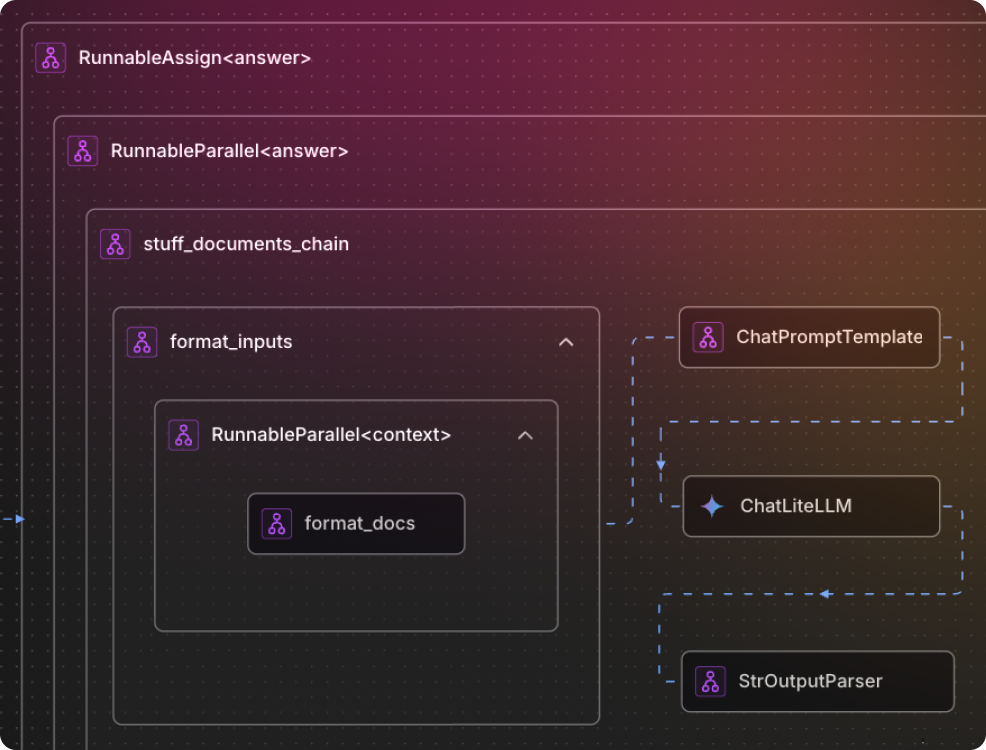The image size is (986, 750).
Task: Click the RunnableParallel<answer> label
Action: pos(230,151)
